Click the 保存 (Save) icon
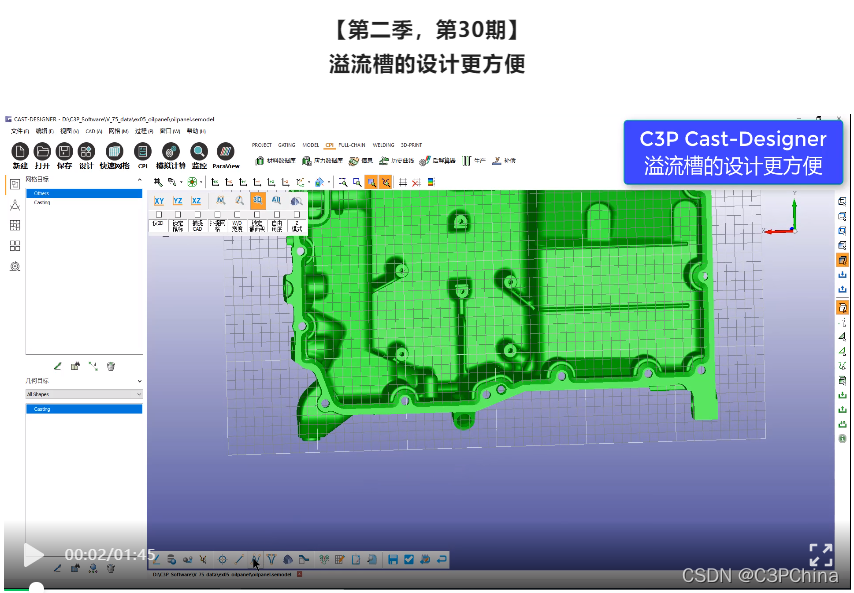 pos(64,151)
